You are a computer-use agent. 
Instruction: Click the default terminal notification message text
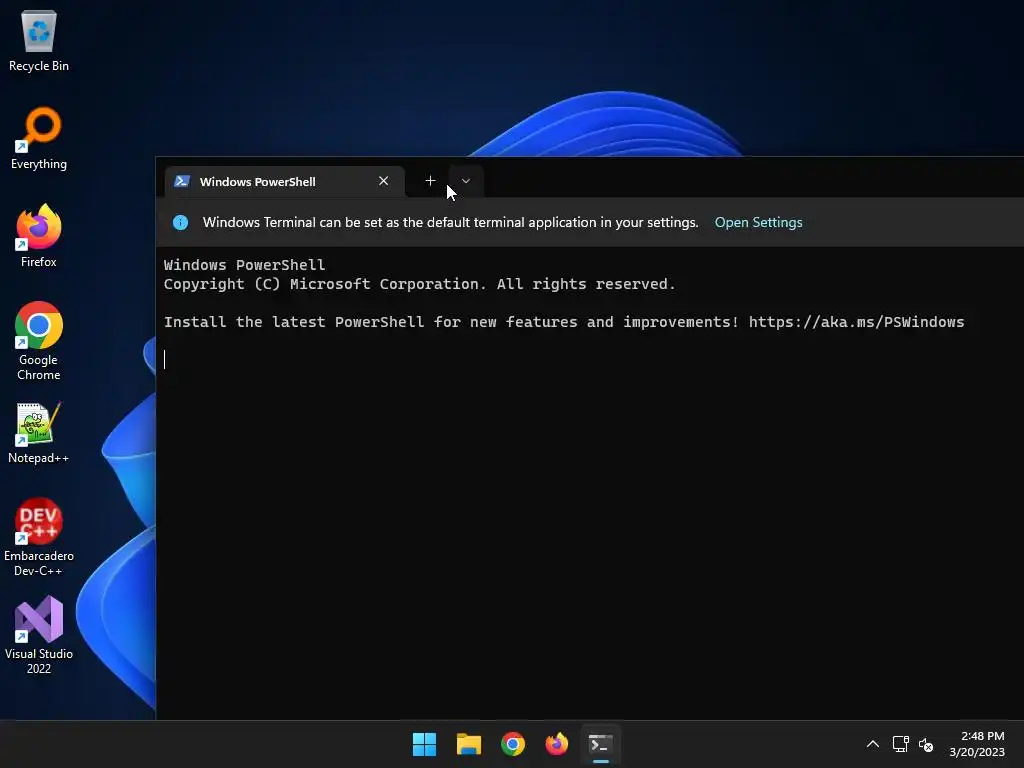click(x=451, y=223)
